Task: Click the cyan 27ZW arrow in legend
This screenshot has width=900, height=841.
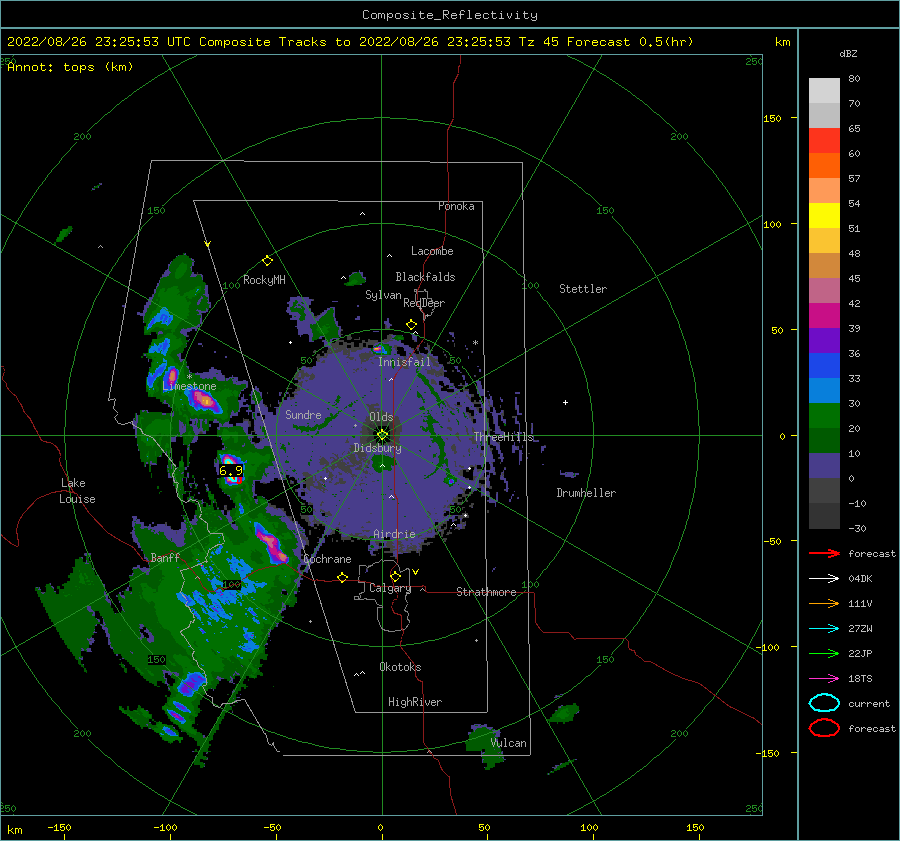Action: (x=824, y=628)
